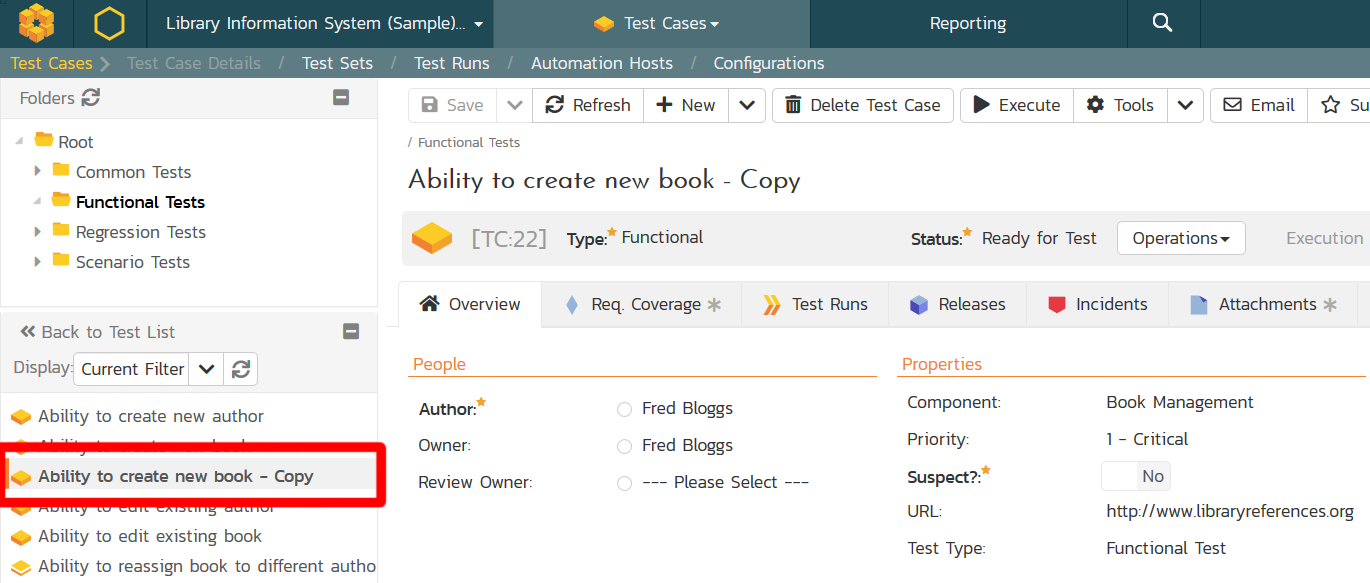Select the Author Fred Bloggs field

(687, 409)
